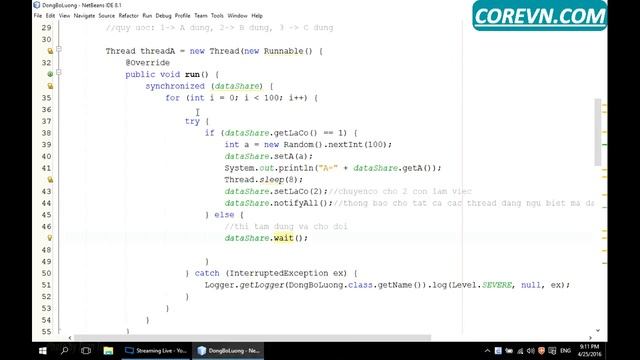Open the taskbar clock showing 9:11 PM
The image size is (640, 360).
coord(590,351)
